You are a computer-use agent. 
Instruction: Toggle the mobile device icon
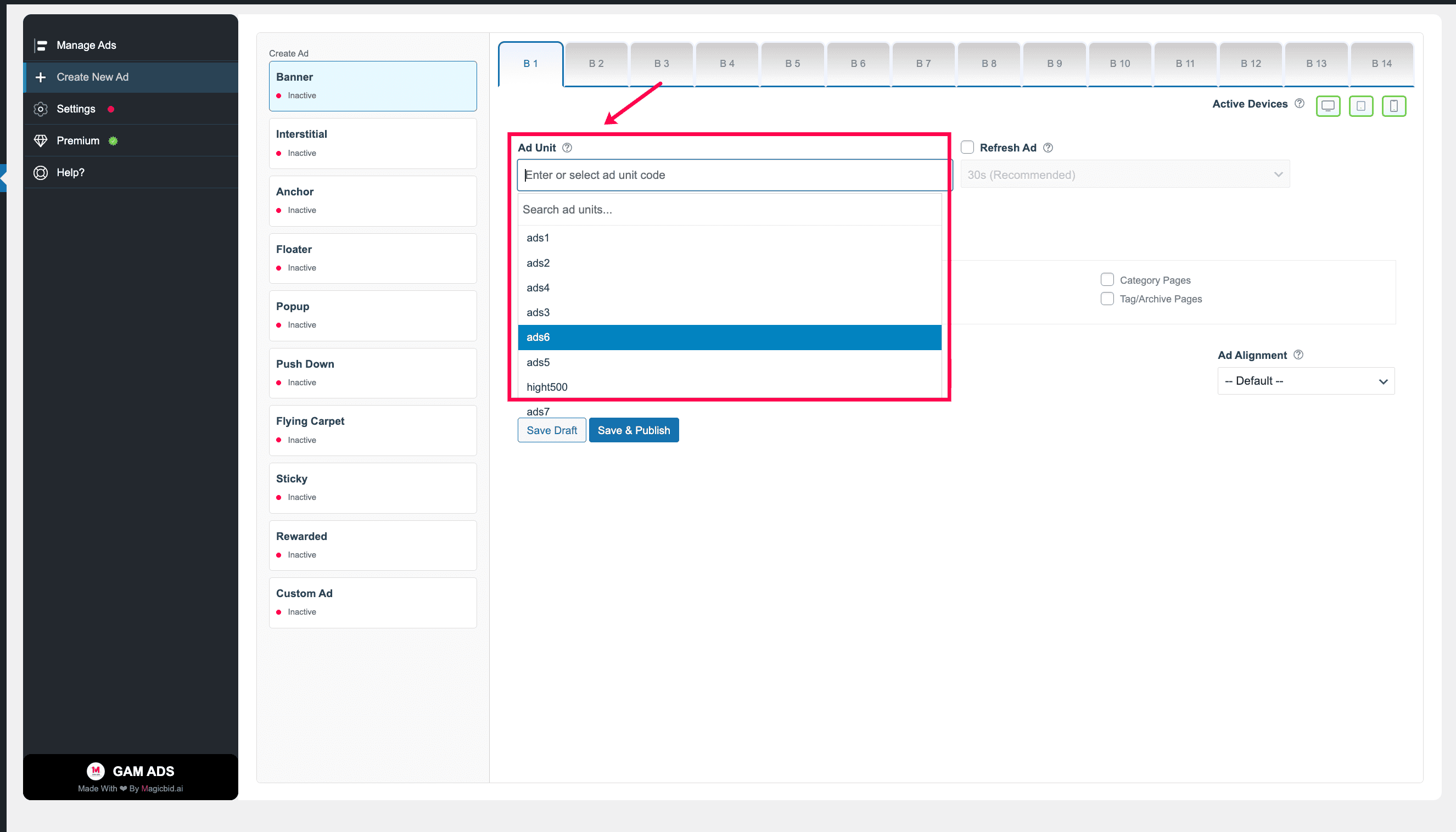click(x=1394, y=106)
